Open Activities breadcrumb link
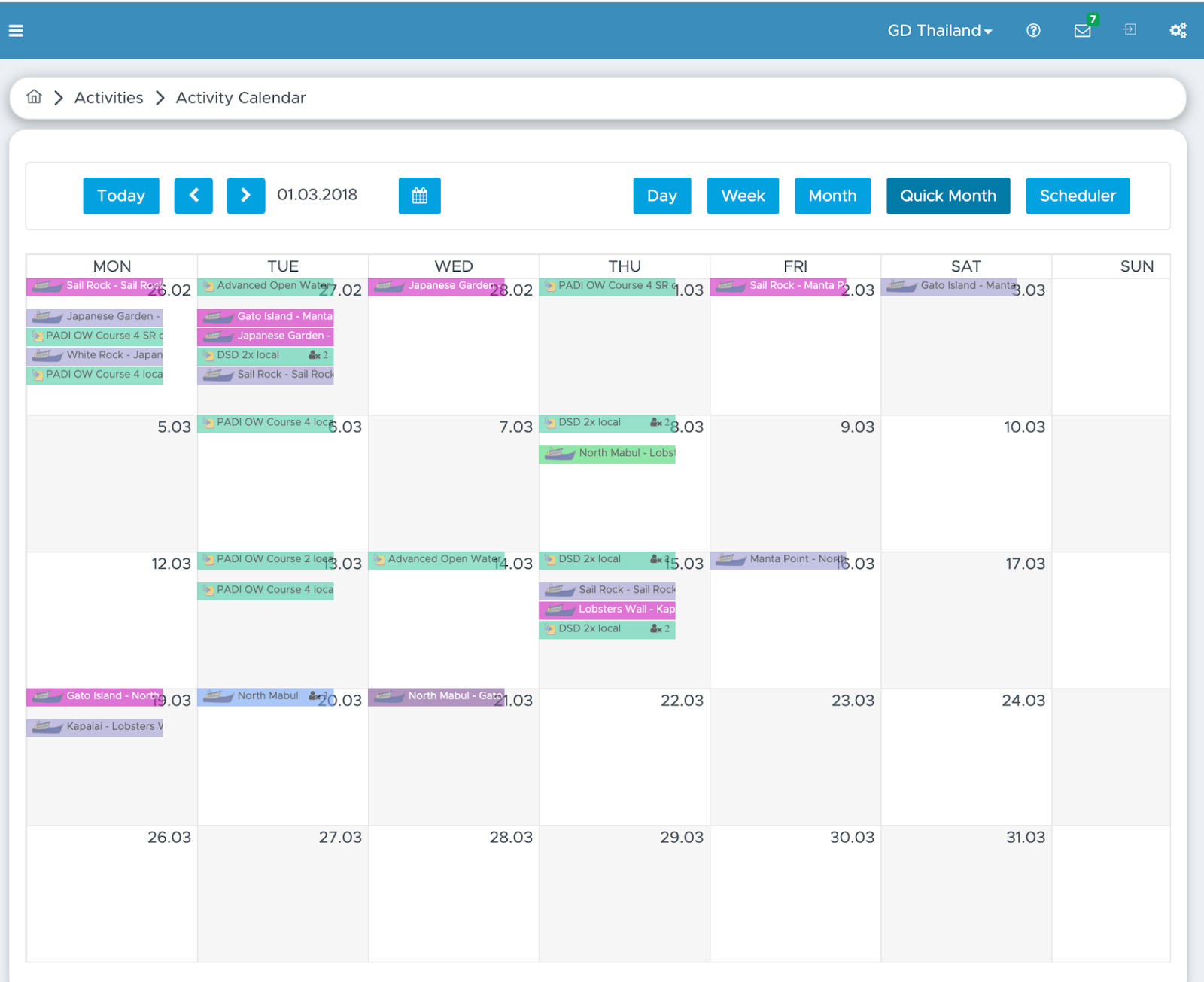1204x982 pixels. click(x=109, y=98)
